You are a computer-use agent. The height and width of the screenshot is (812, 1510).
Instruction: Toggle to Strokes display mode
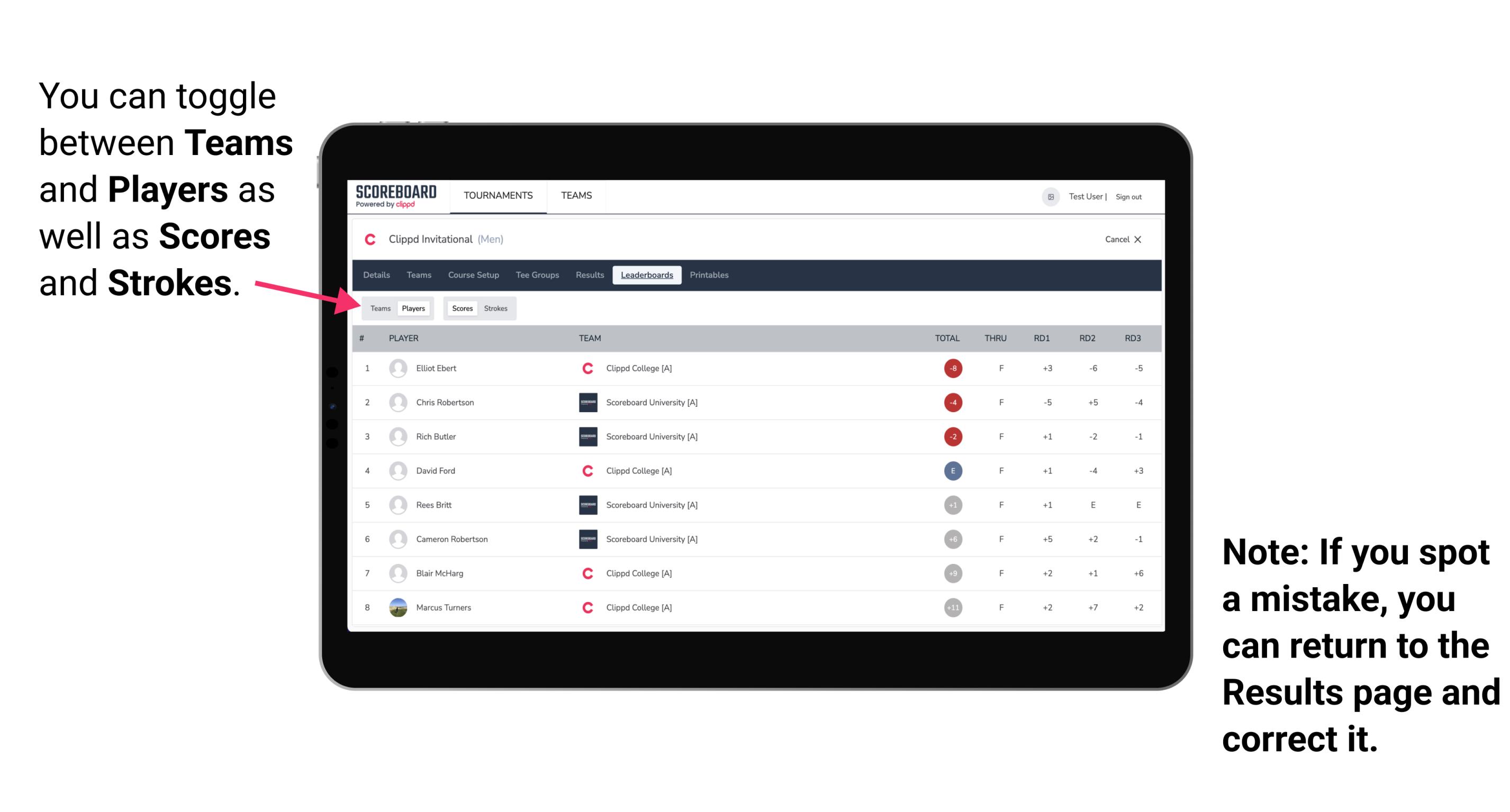[497, 308]
